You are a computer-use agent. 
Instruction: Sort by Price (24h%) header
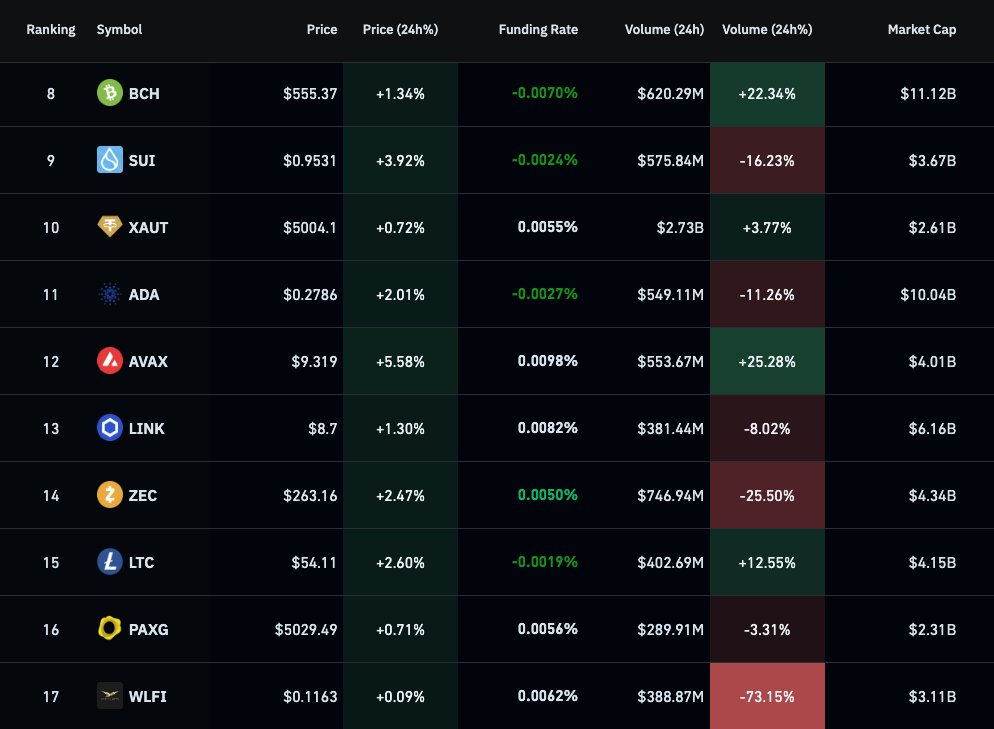click(400, 30)
